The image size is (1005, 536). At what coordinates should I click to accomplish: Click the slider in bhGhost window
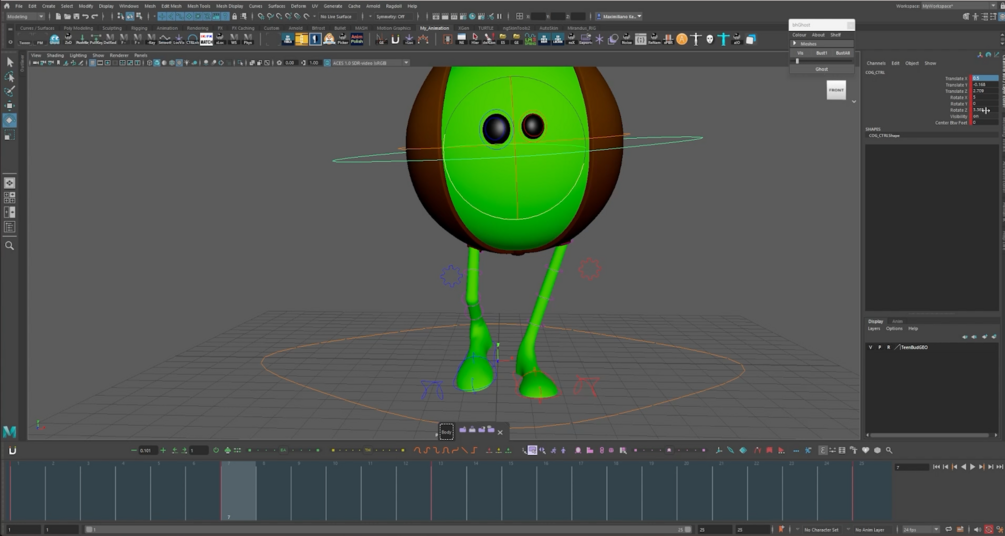[x=797, y=61]
